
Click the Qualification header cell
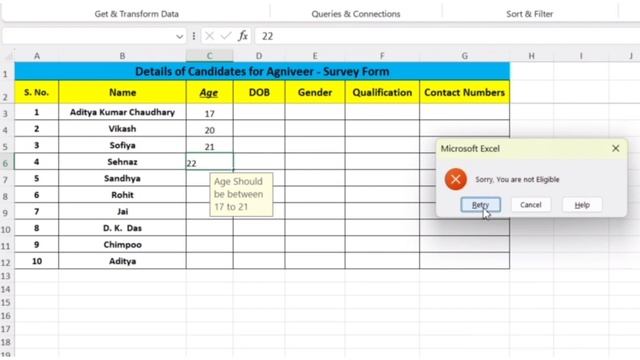(x=382, y=92)
